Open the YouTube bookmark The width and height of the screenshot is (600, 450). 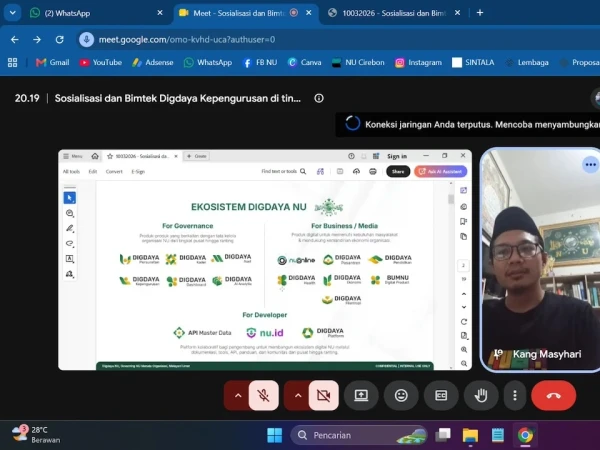point(101,62)
